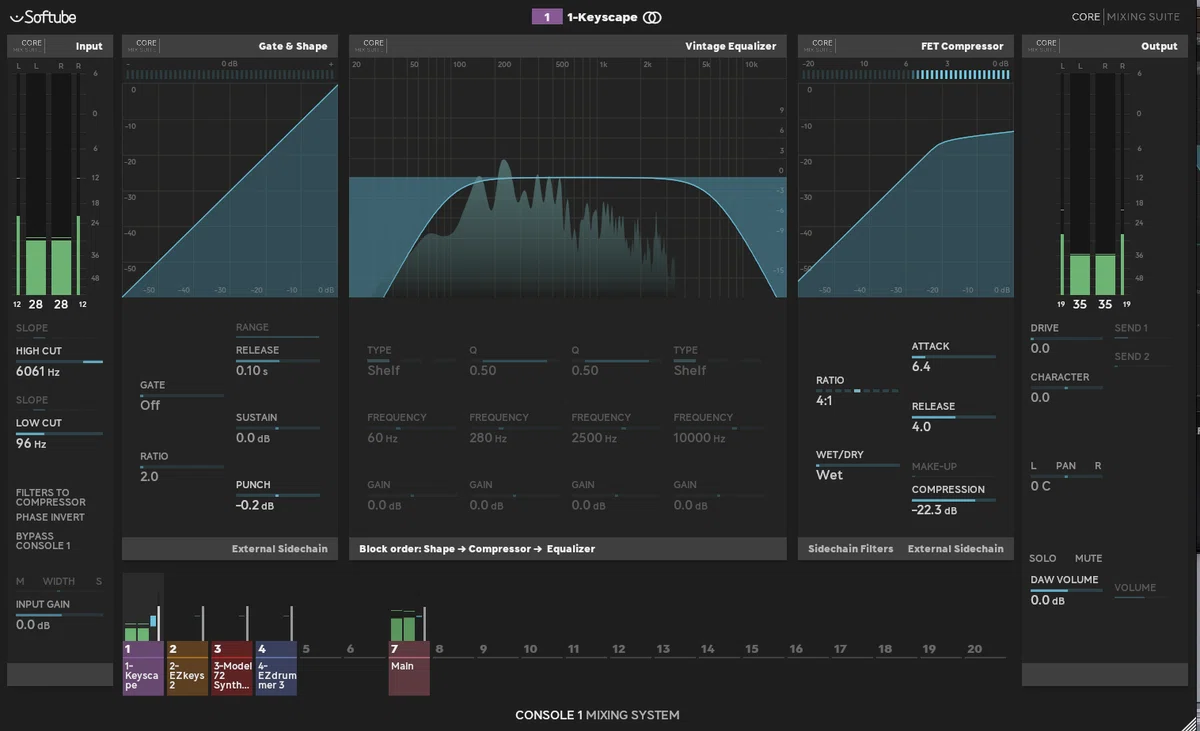Image resolution: width=1200 pixels, height=731 pixels.
Task: Click the CORE badge in Vintage Equalizer section
Action: click(373, 45)
